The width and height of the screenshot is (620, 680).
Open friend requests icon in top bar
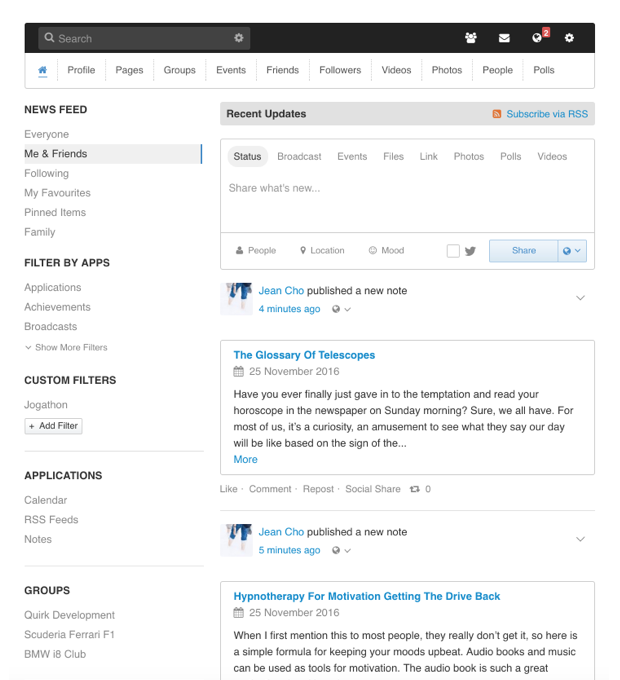pos(471,38)
